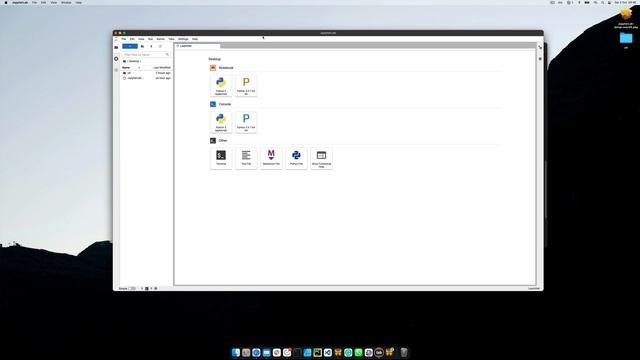640x360 pixels.
Task: Open Finder from the Dock
Action: click(236, 353)
